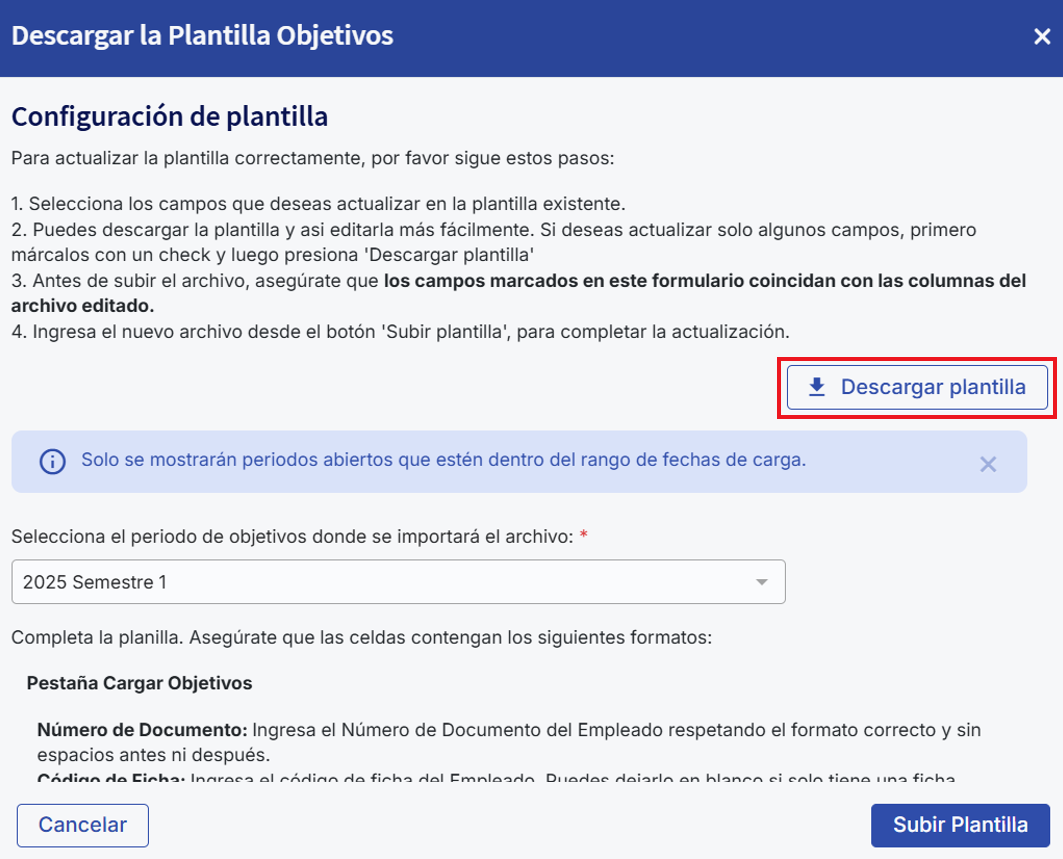Click the notice text about periodos abiertos
The image size is (1063, 859).
pyautogui.click(x=443, y=460)
